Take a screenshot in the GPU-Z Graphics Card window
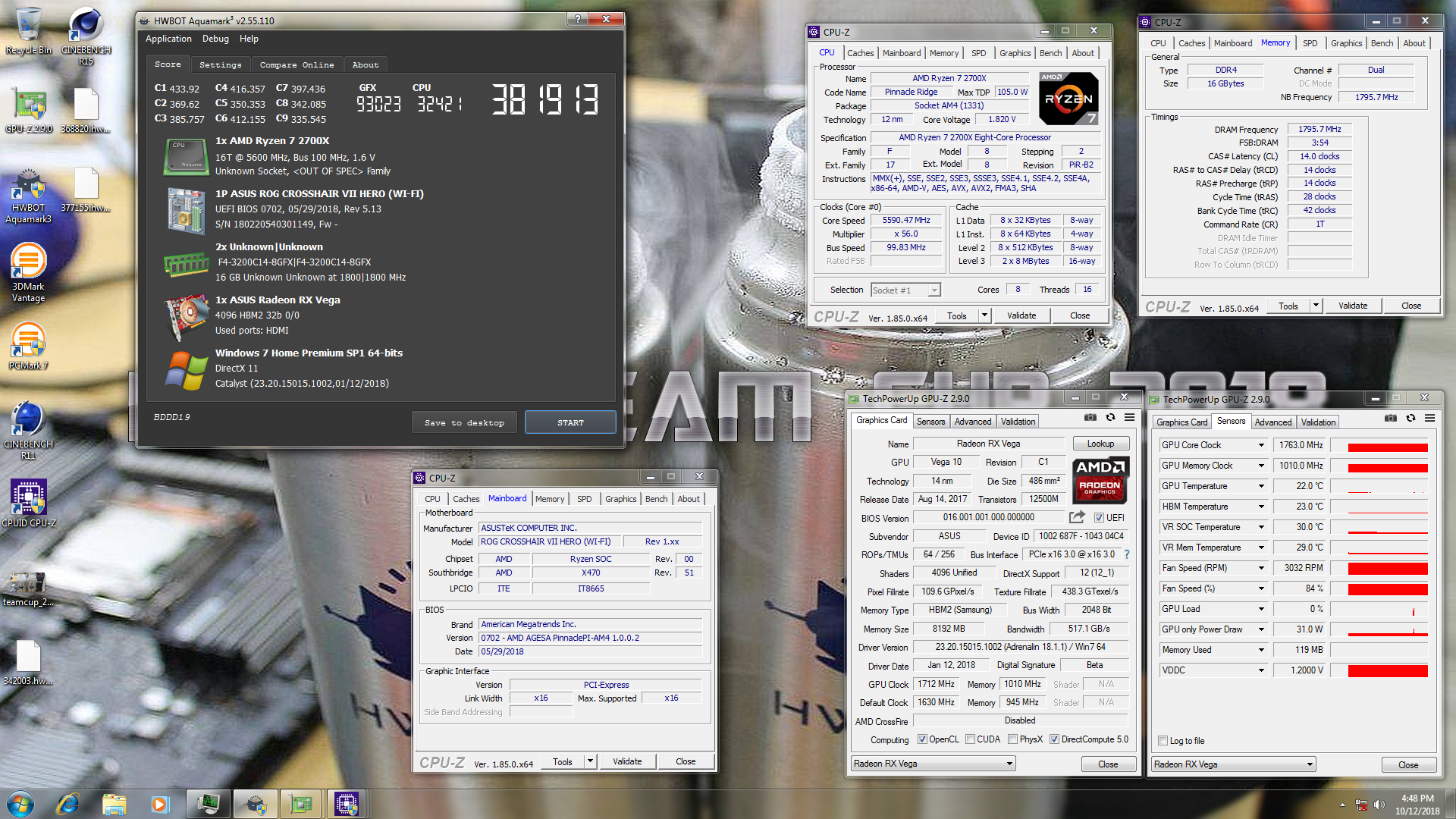Viewport: 1456px width, 819px height. pyautogui.click(x=1090, y=417)
